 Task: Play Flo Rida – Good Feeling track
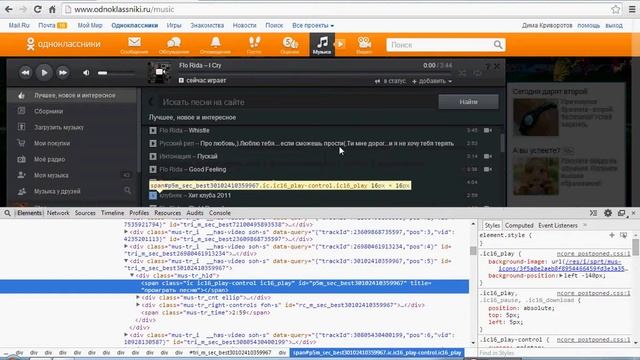(x=153, y=169)
